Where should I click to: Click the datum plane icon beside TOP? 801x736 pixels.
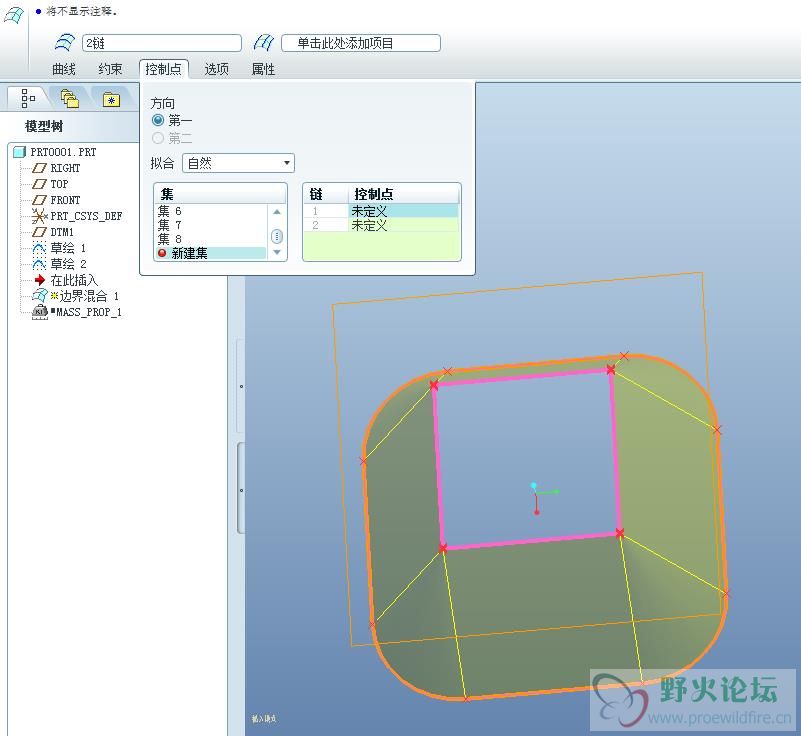click(39, 184)
